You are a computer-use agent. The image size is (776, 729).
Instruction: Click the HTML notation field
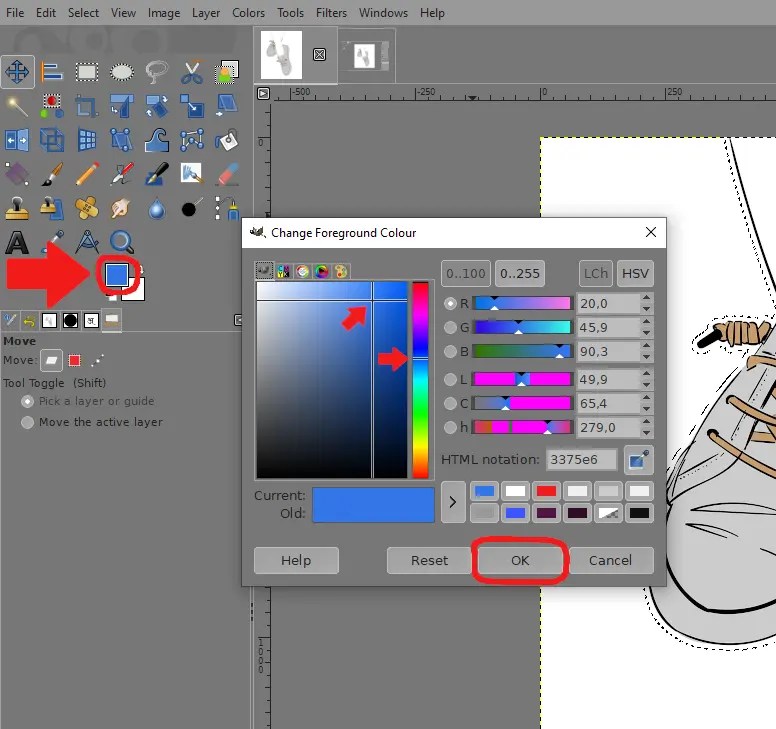coord(582,460)
